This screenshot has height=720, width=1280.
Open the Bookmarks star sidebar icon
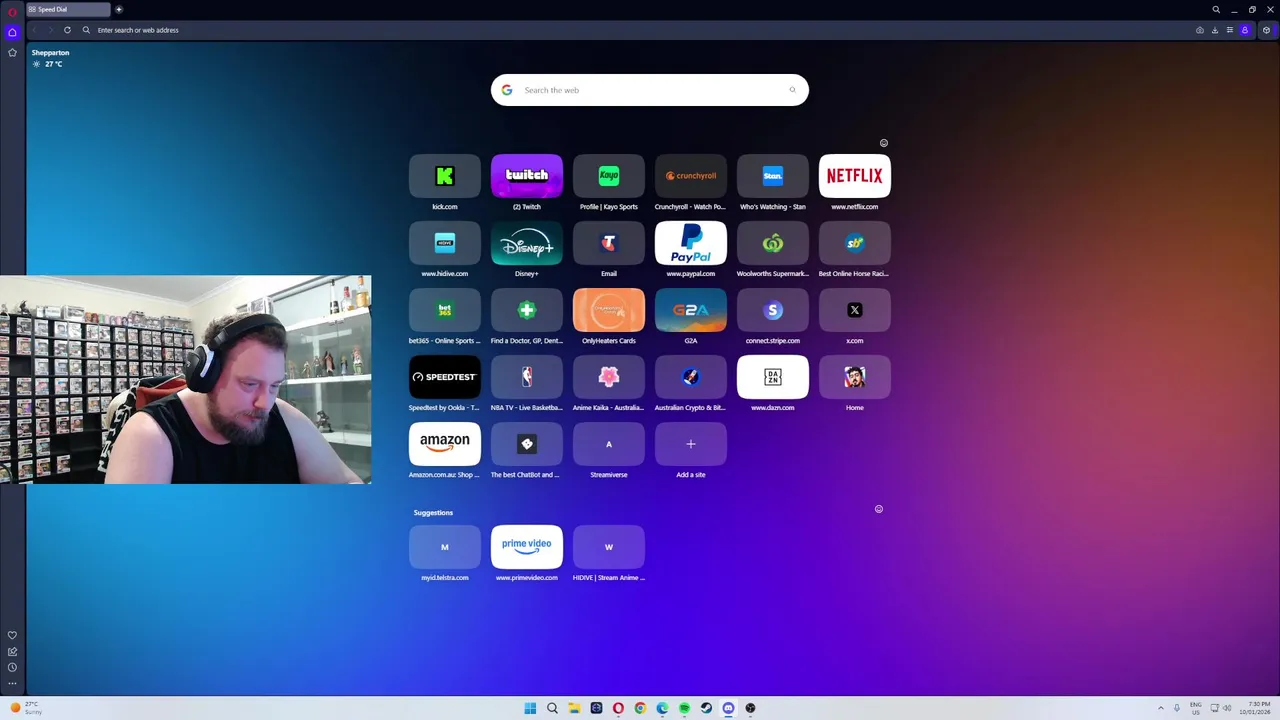12,52
